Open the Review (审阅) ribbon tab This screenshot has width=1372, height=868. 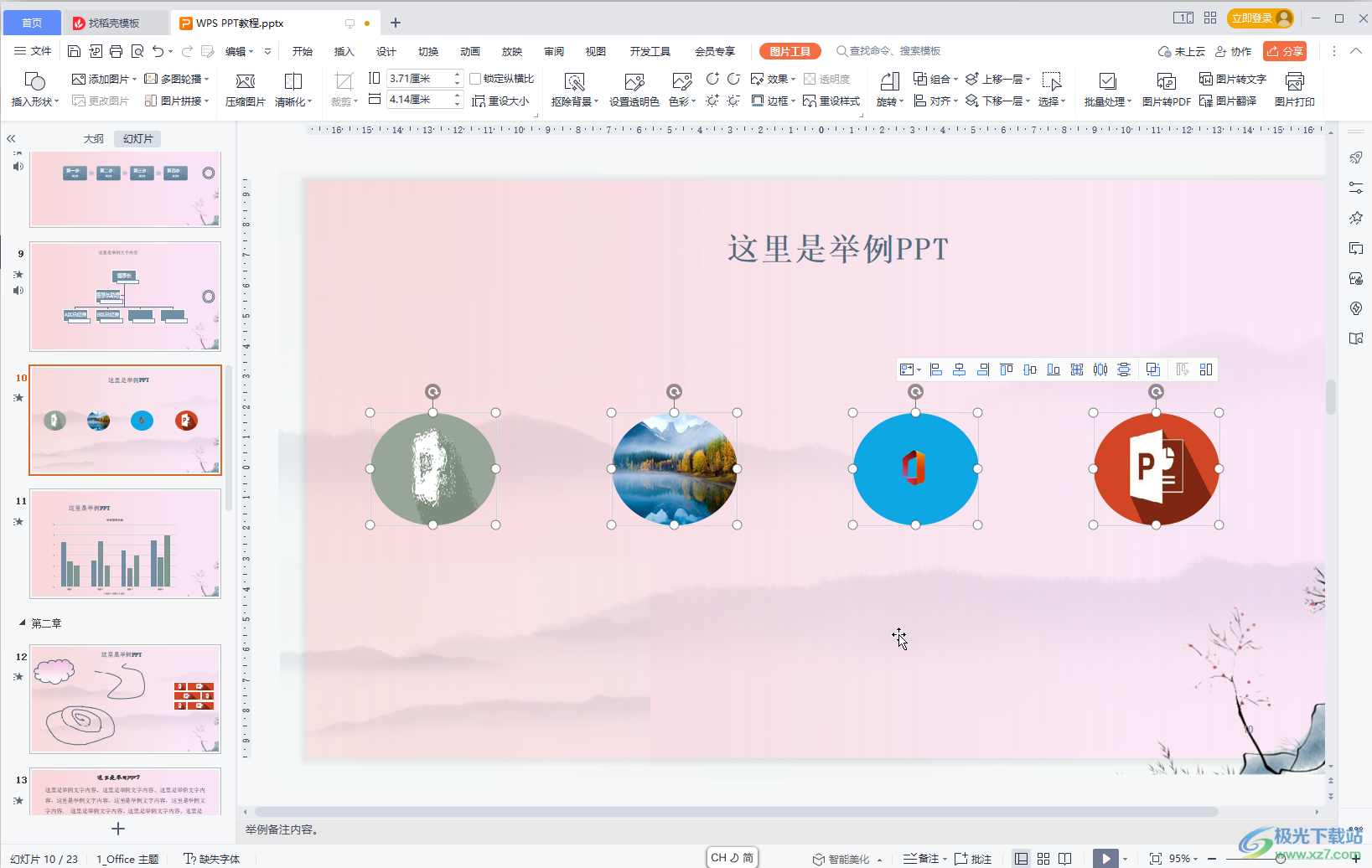click(553, 51)
